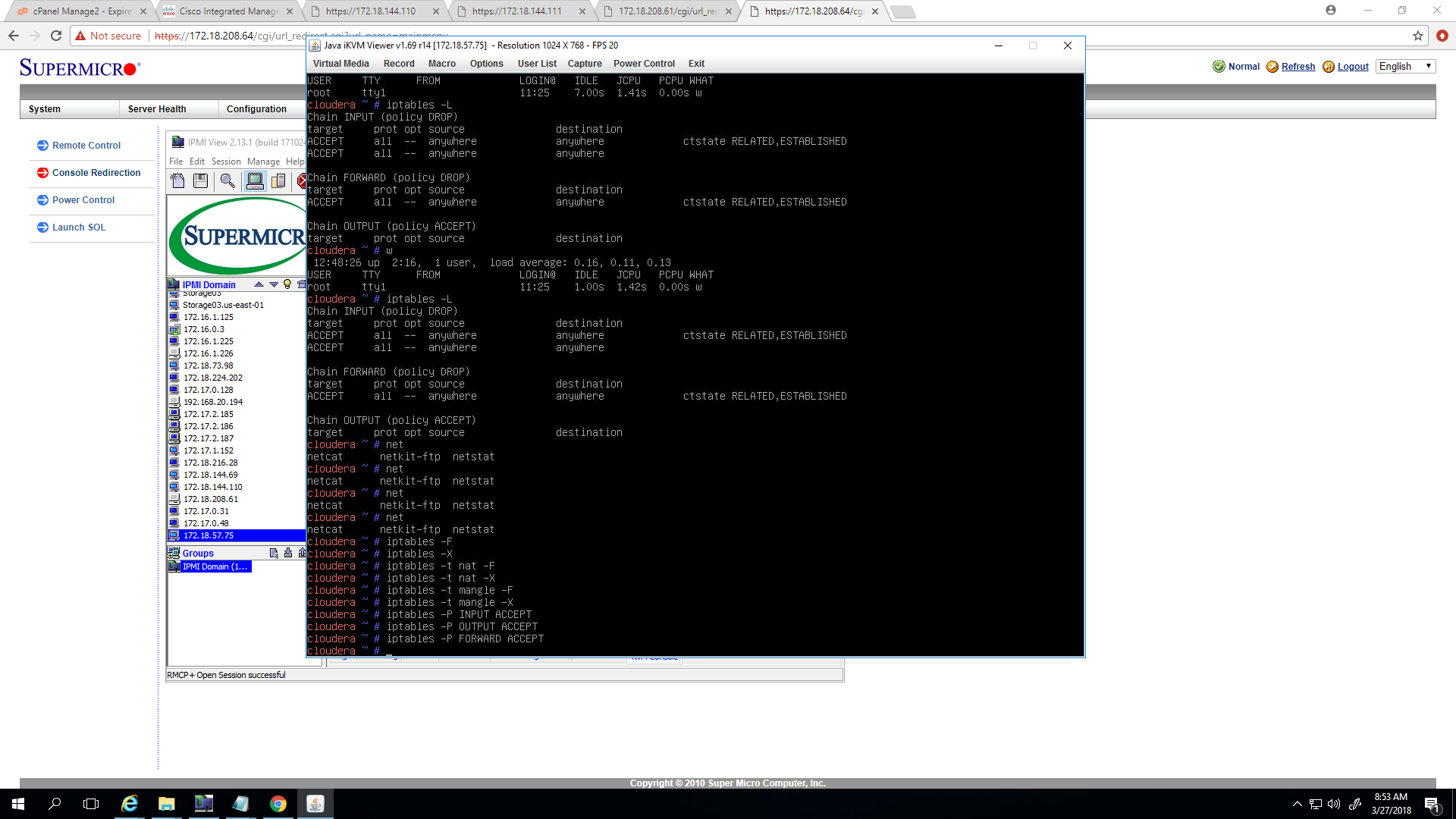Select host 172.18.208.61 in the domain list
The image size is (1456, 819).
coord(210,499)
